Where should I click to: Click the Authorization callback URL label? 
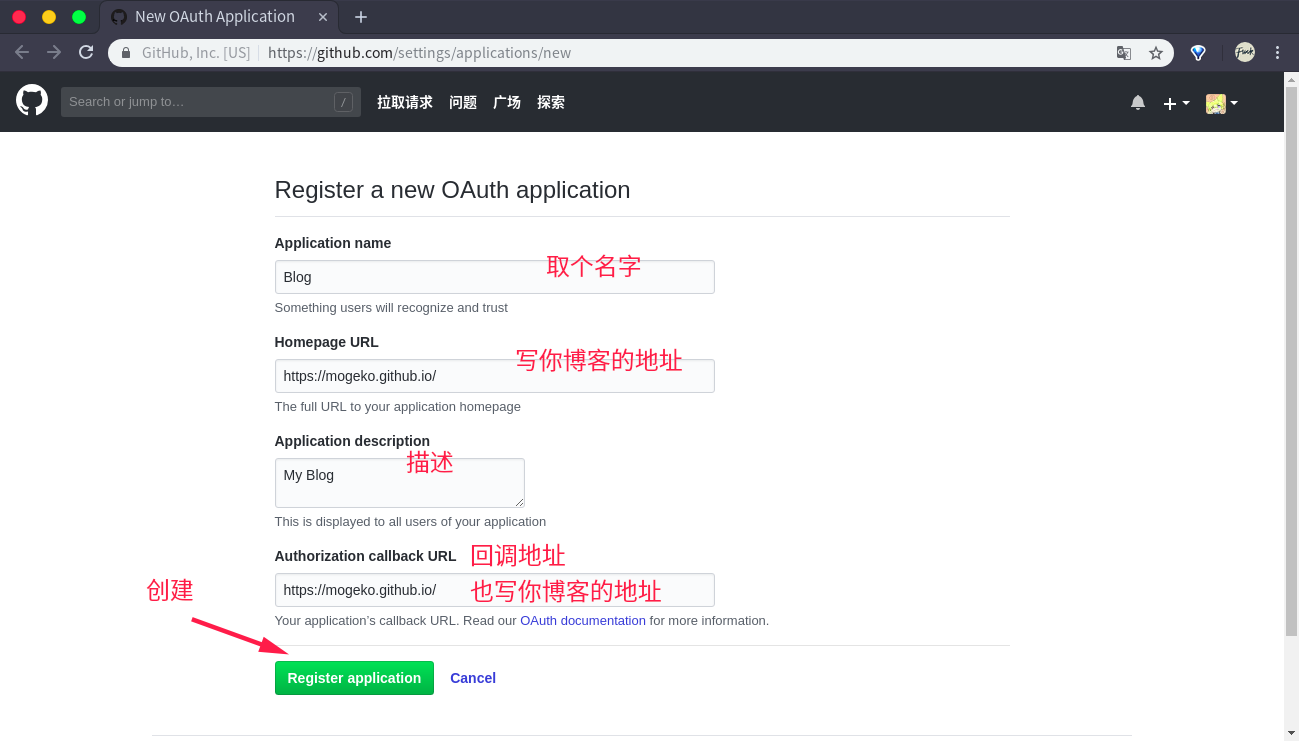click(365, 556)
